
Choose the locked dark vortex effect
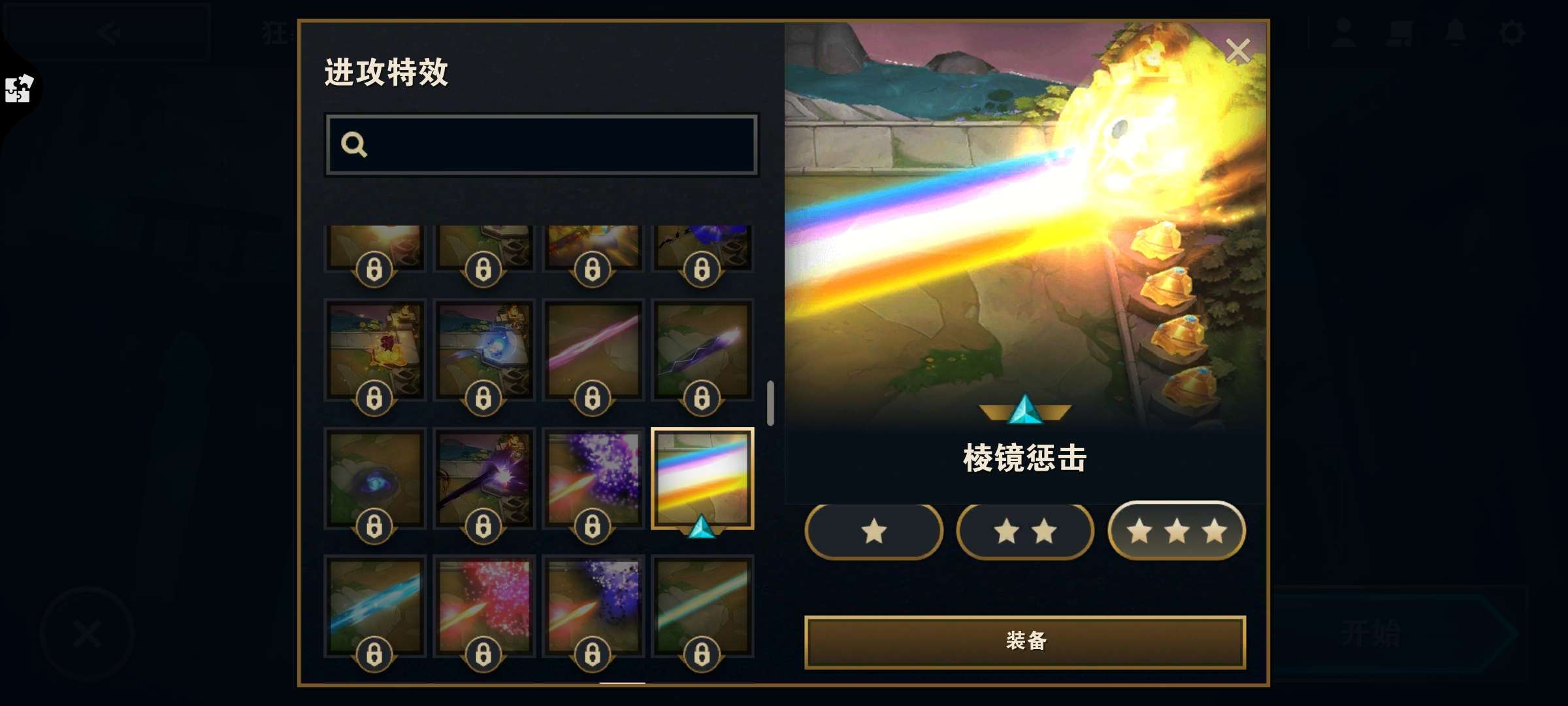[375, 479]
